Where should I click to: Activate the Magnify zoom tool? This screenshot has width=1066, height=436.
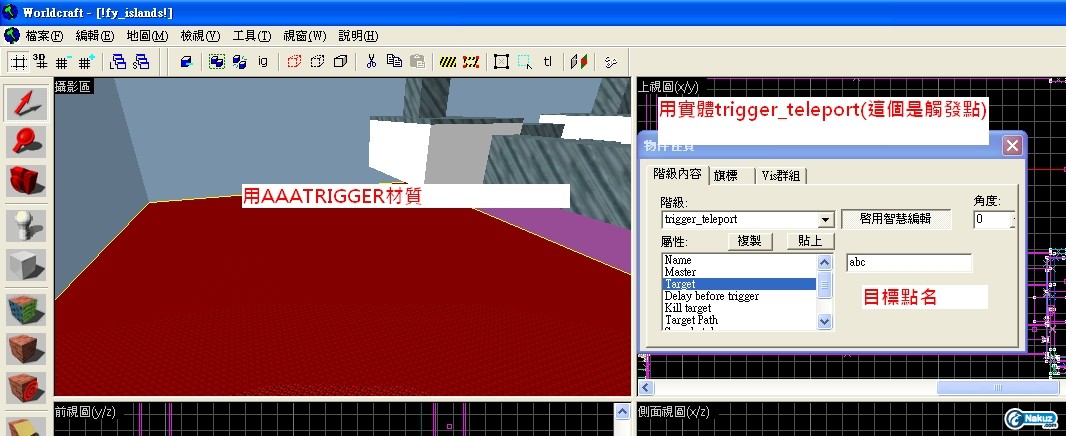(x=27, y=142)
